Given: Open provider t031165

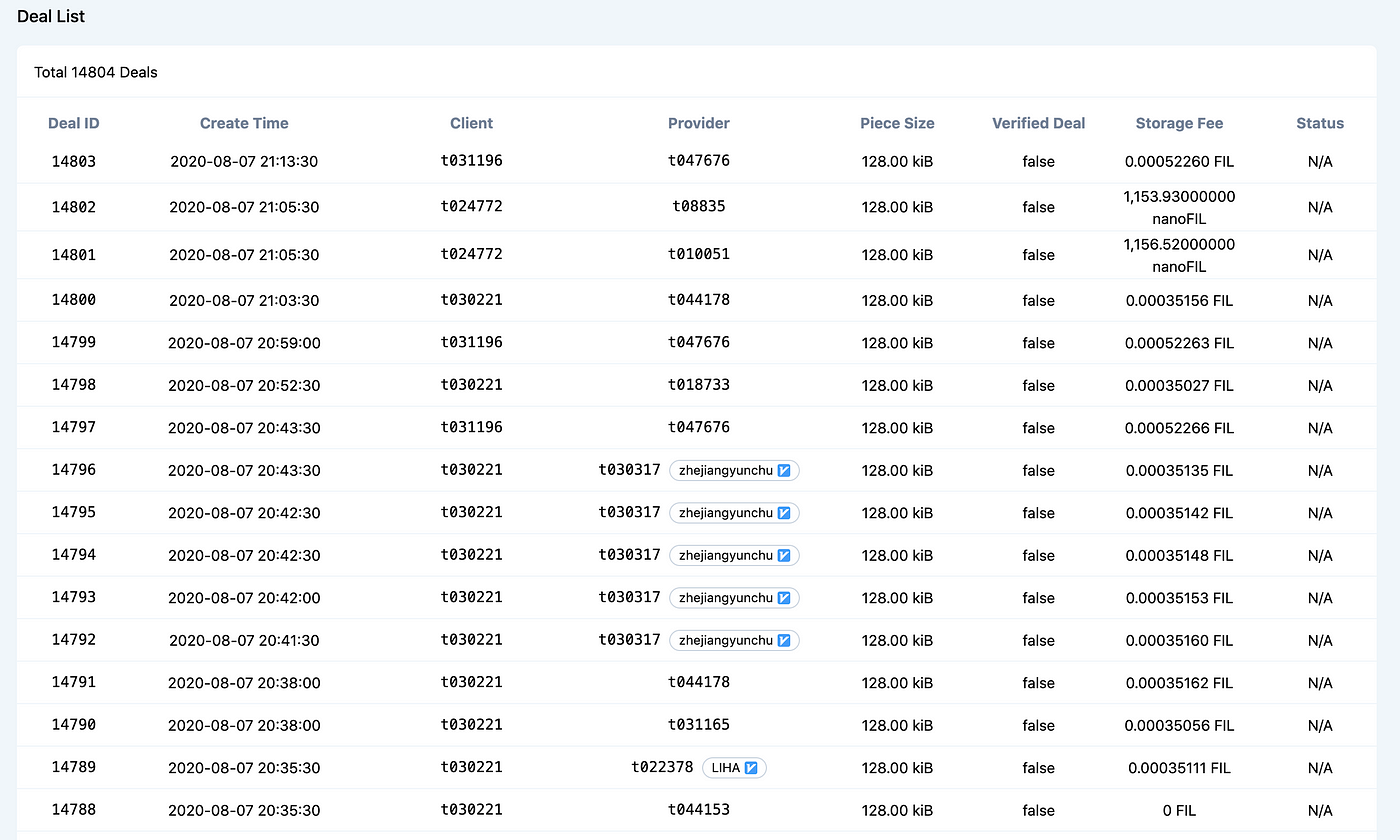Looking at the screenshot, I should (x=699, y=725).
